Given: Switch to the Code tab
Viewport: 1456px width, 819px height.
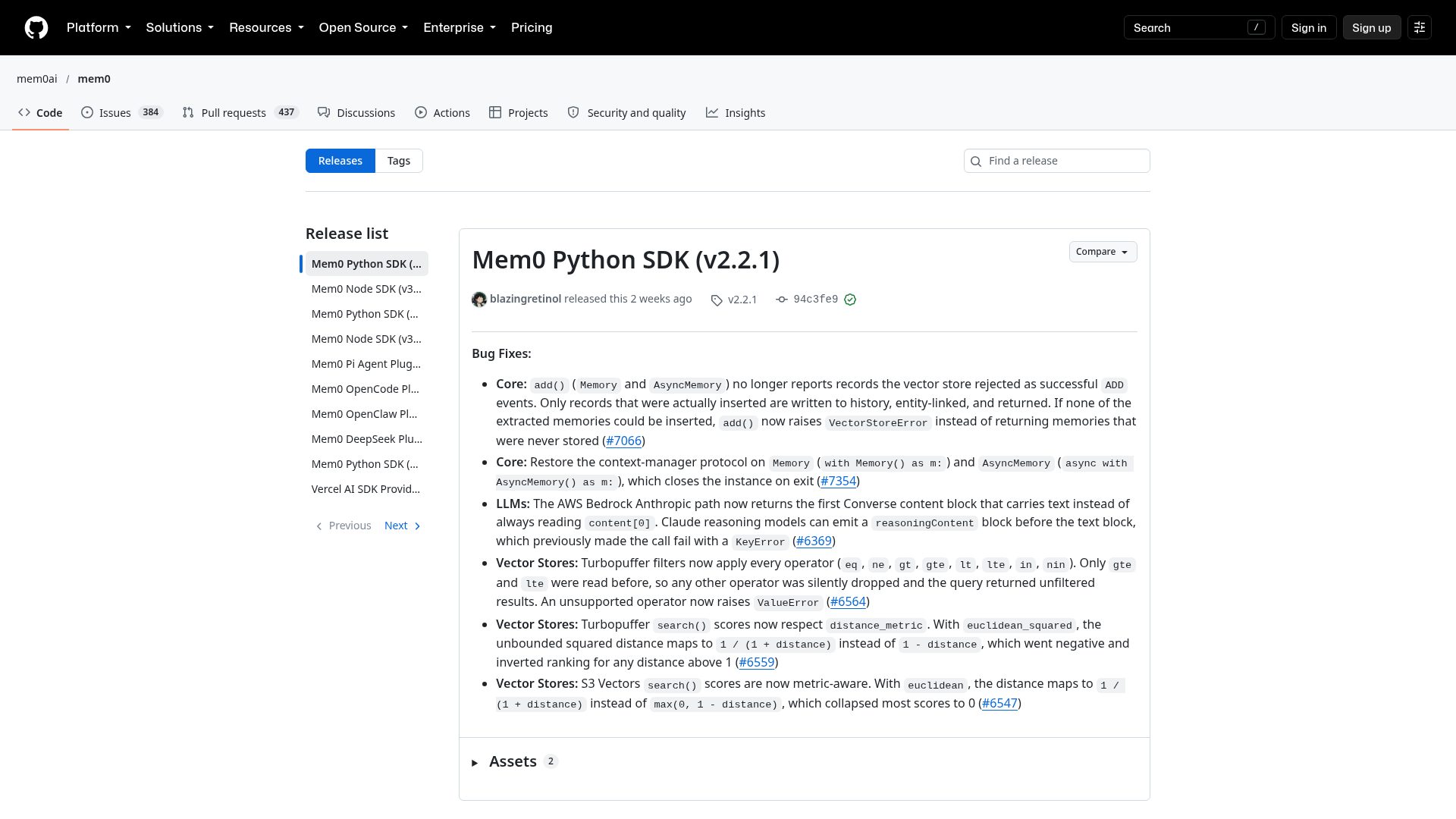Looking at the screenshot, I should [x=40, y=113].
